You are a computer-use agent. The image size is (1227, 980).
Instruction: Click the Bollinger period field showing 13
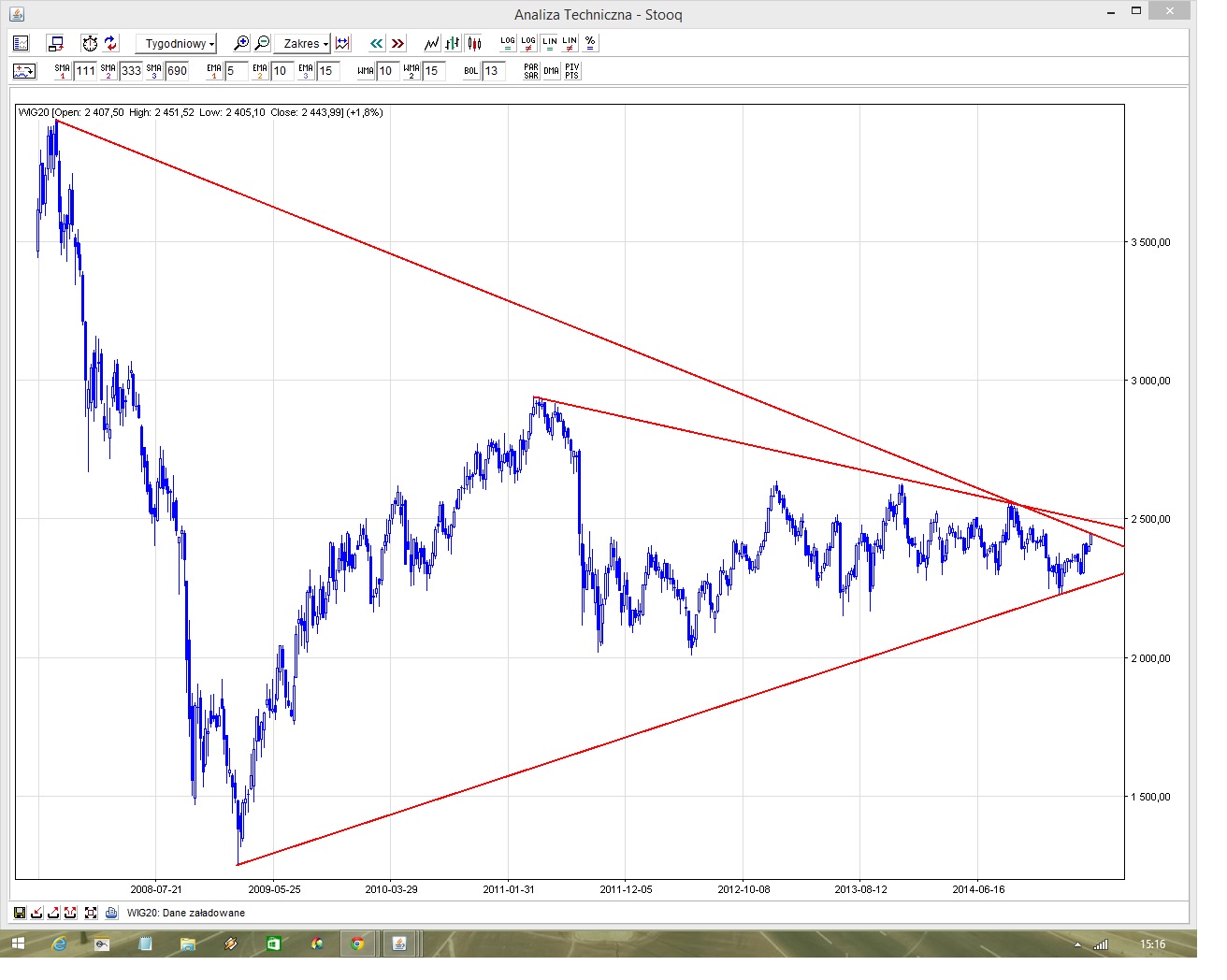[493, 71]
